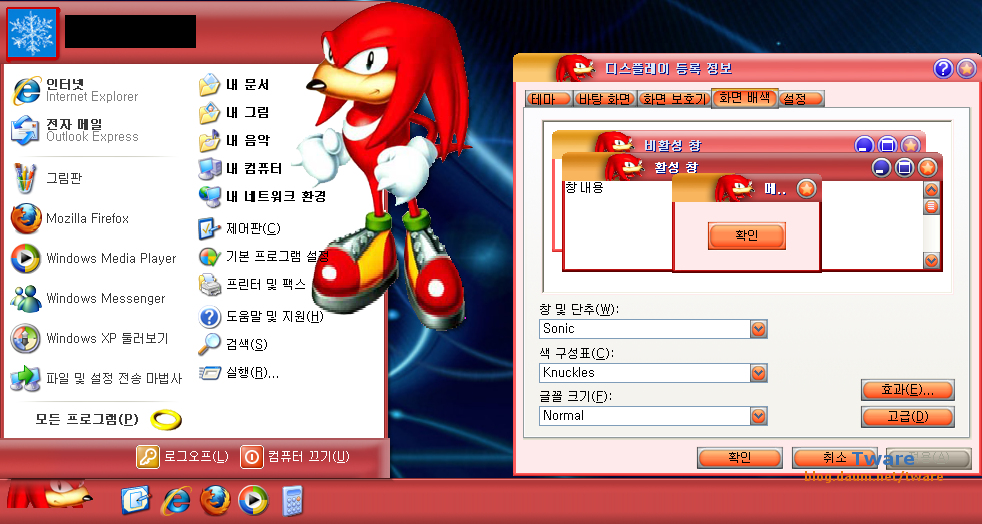The width and height of the screenshot is (982, 524).
Task: Open 검색 search
Action: pyautogui.click(x=233, y=344)
